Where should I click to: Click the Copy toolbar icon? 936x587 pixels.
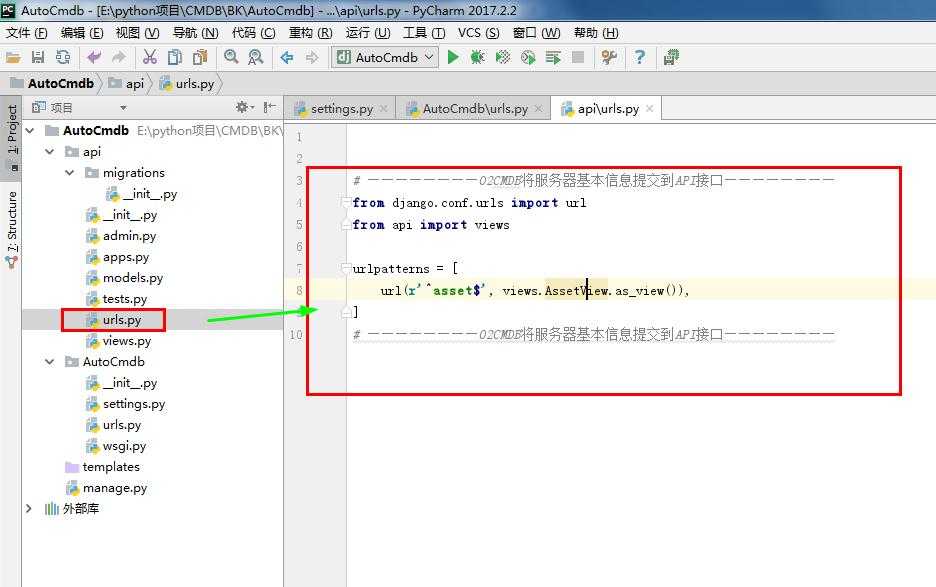[x=174, y=57]
